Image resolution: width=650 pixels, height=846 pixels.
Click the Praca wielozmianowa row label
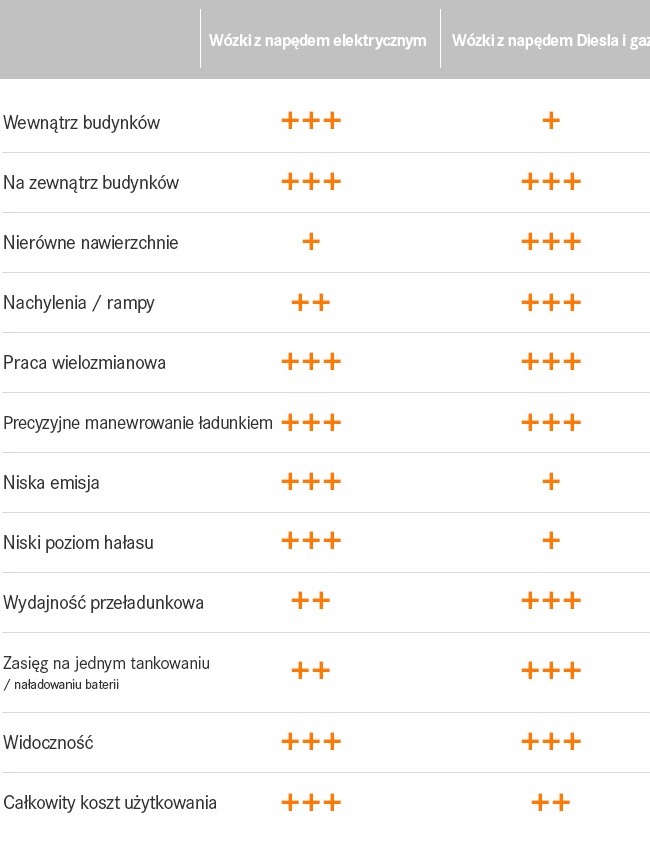[x=85, y=363]
